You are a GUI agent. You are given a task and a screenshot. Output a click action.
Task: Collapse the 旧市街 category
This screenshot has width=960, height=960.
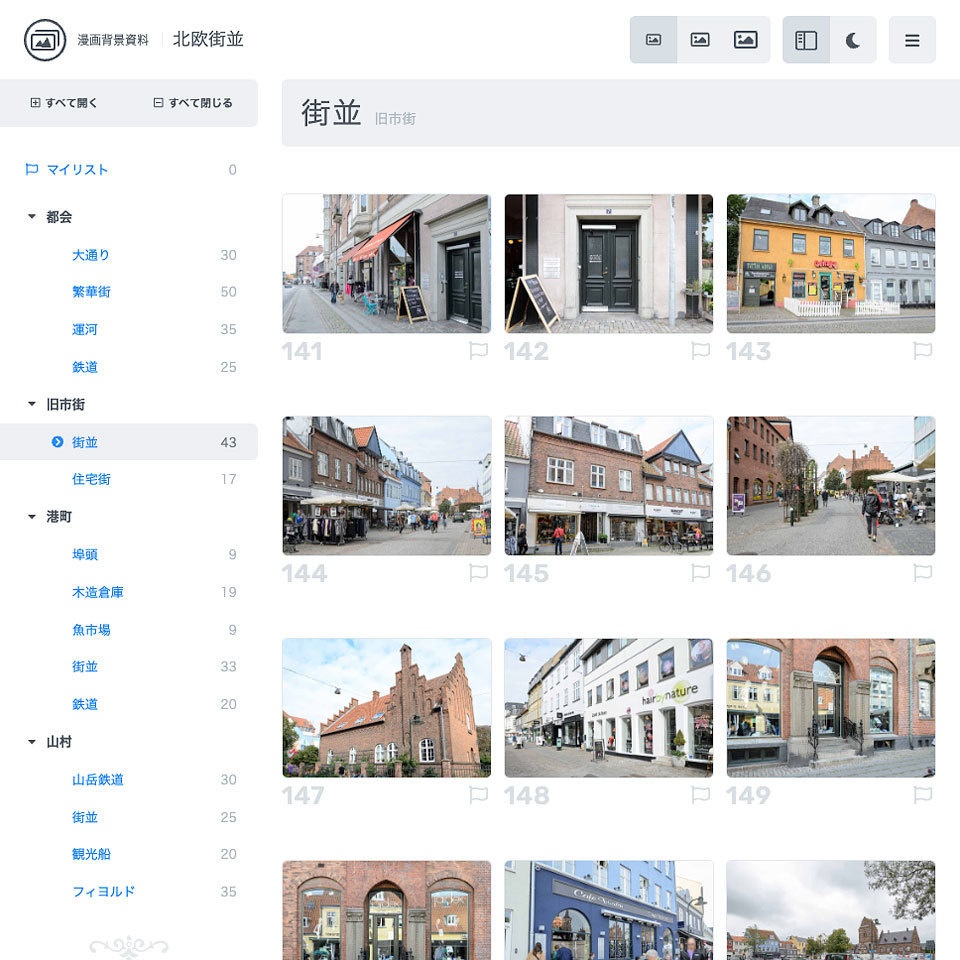coord(56,404)
